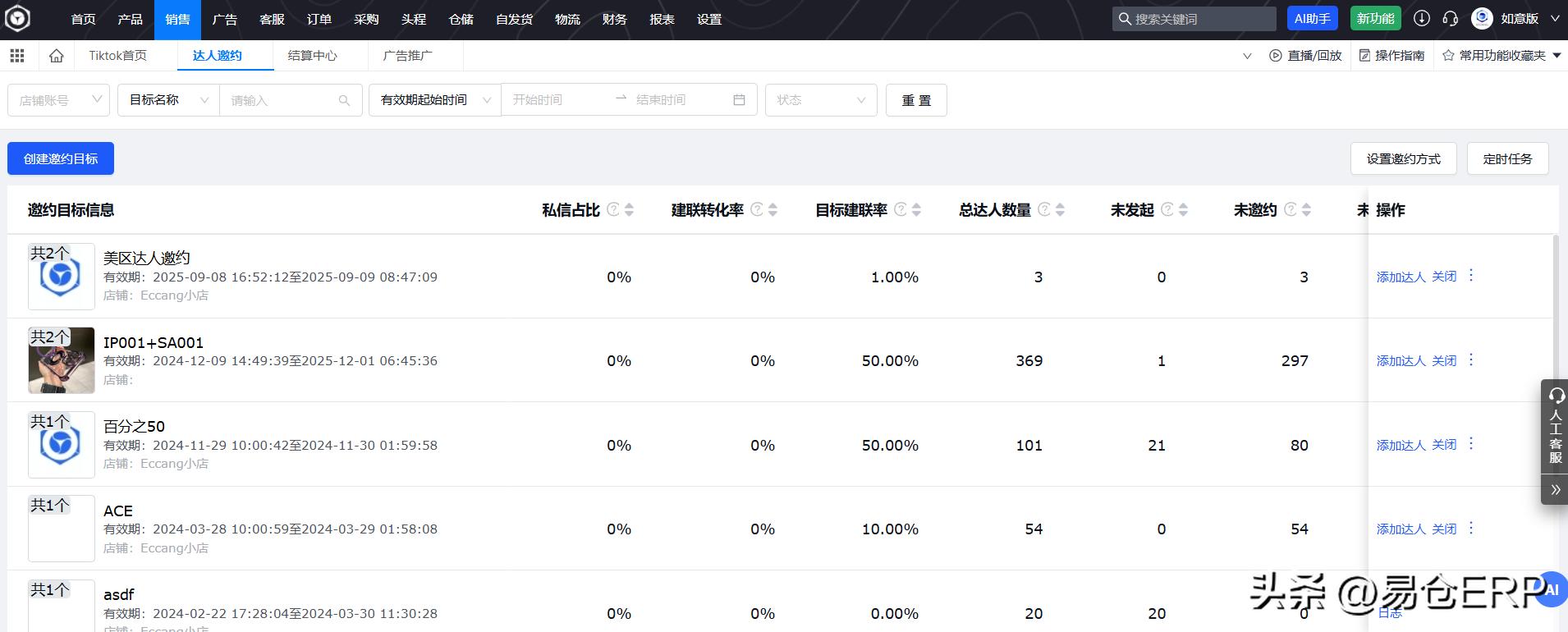Click the 定时任务 button
This screenshot has width=1568, height=632.
coord(1508,158)
